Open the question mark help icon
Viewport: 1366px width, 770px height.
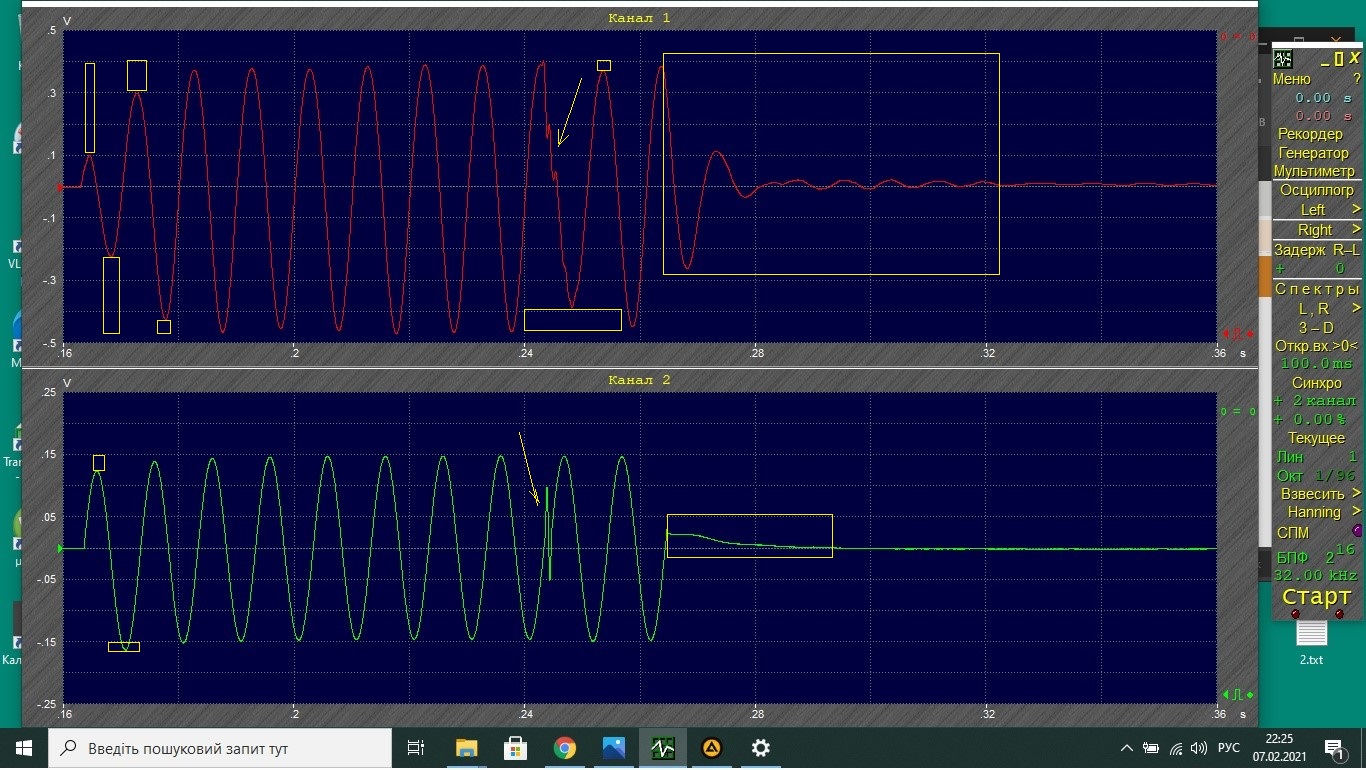pyautogui.click(x=1356, y=78)
